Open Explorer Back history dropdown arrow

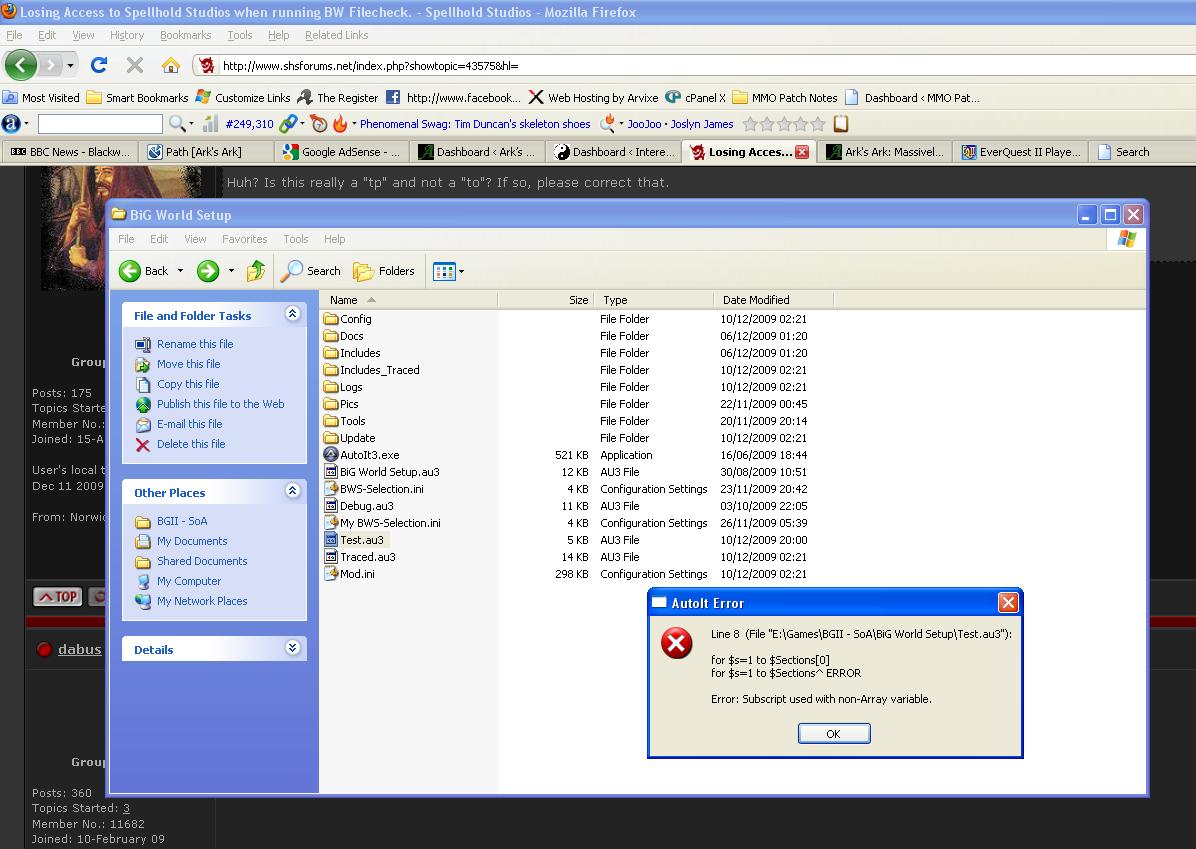coord(181,271)
